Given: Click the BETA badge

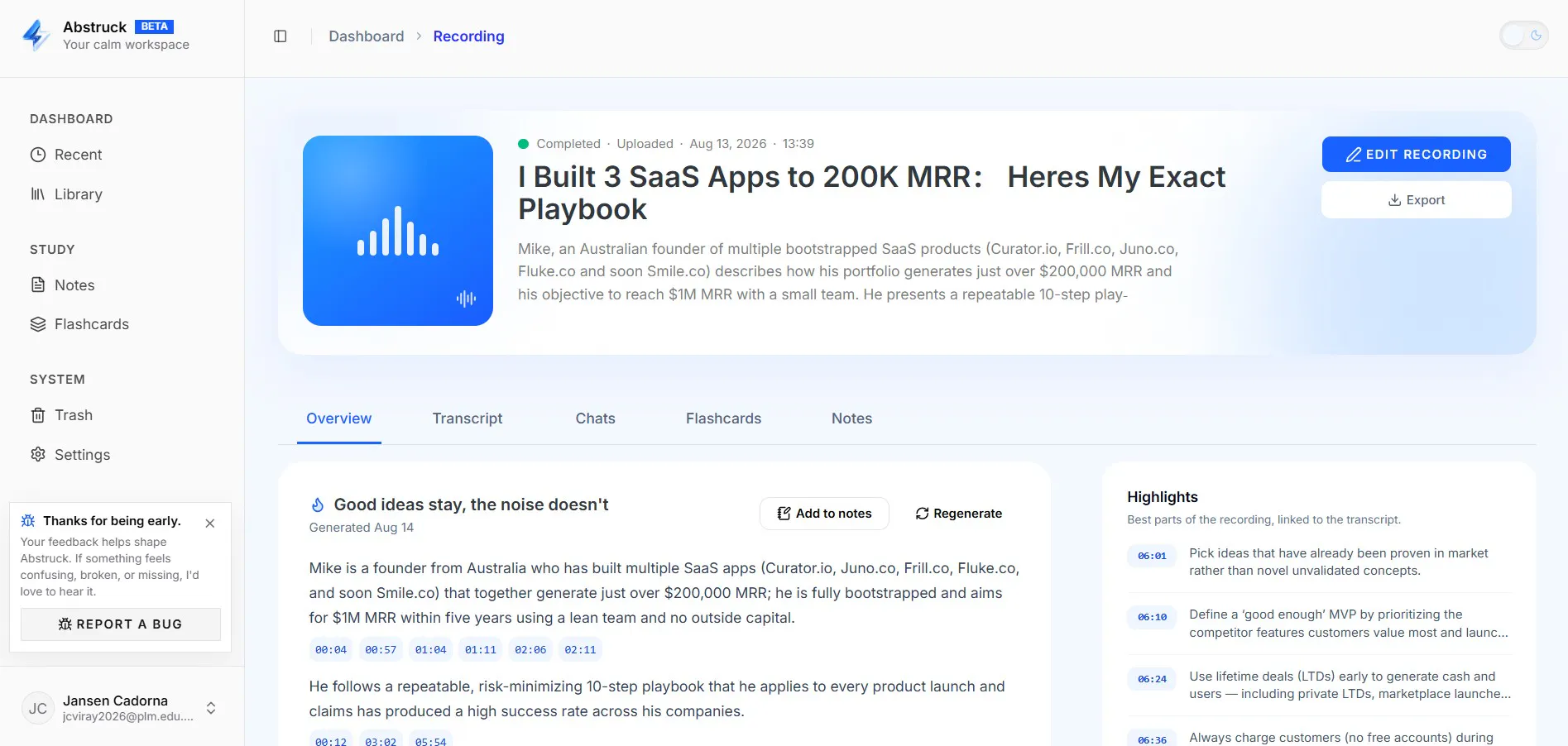Looking at the screenshot, I should click(154, 26).
